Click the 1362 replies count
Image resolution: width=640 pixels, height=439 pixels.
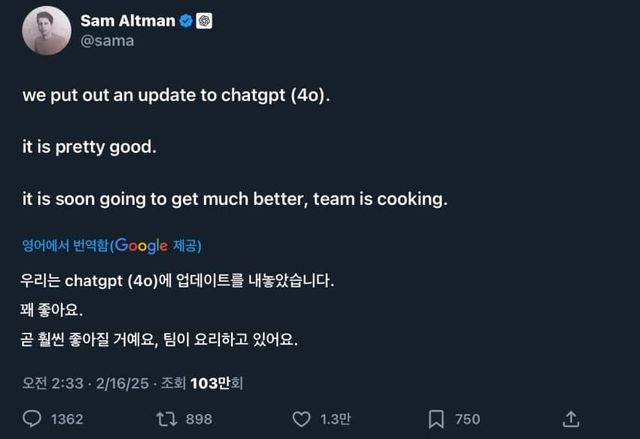pyautogui.click(x=66, y=419)
